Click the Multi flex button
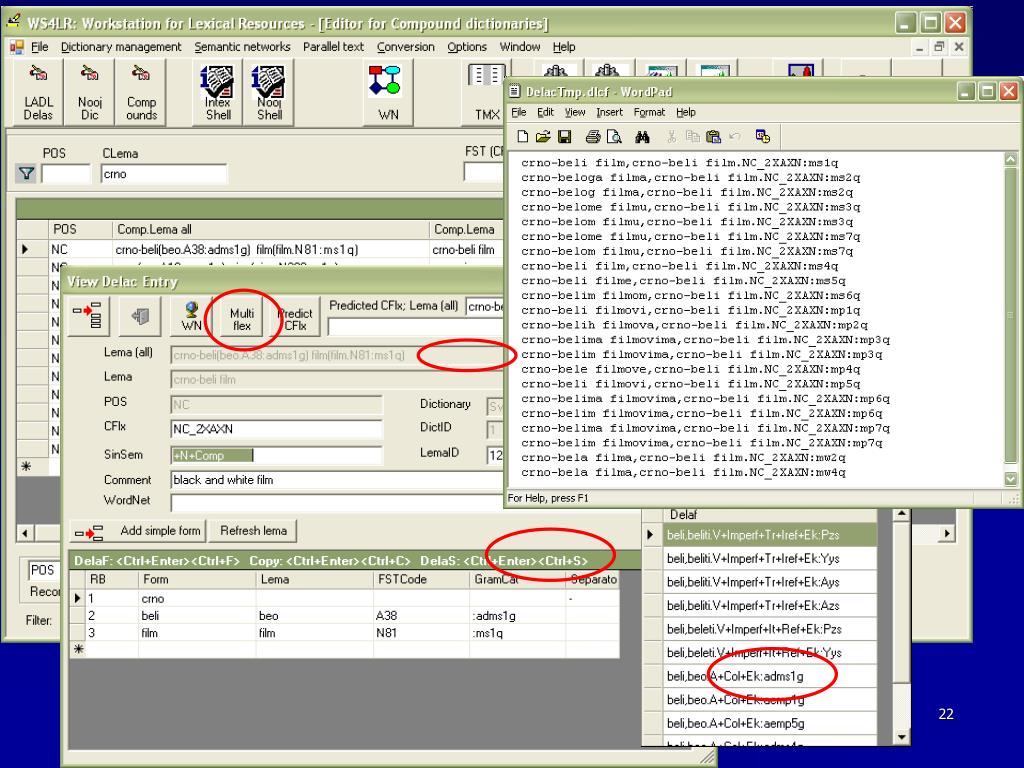Viewport: 1024px width, 768px height. point(242,318)
